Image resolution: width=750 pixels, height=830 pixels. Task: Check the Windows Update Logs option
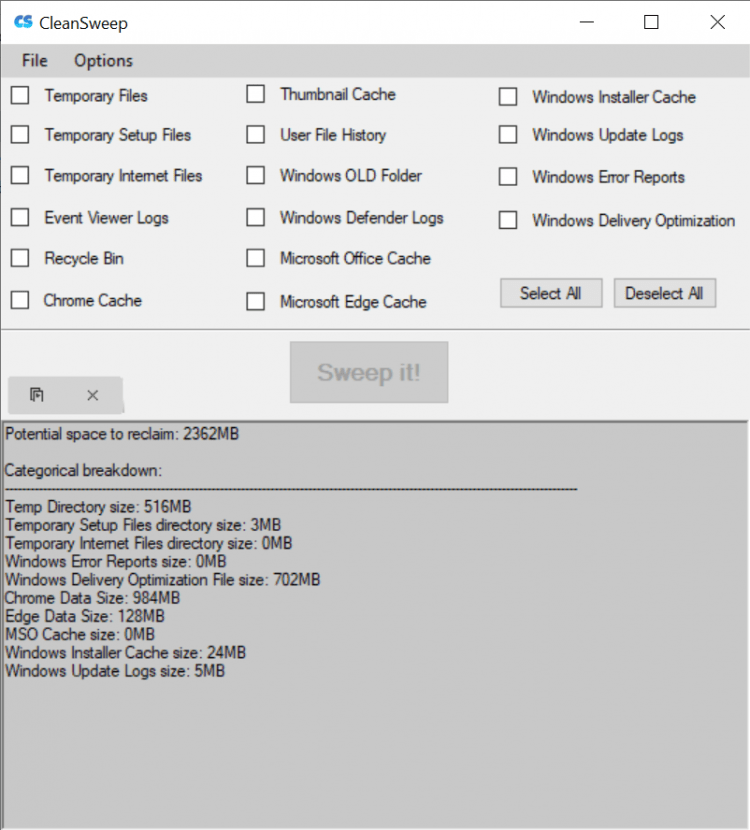point(508,135)
